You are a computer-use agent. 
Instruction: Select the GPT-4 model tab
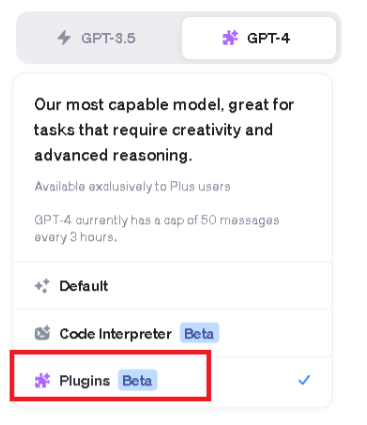click(x=259, y=38)
